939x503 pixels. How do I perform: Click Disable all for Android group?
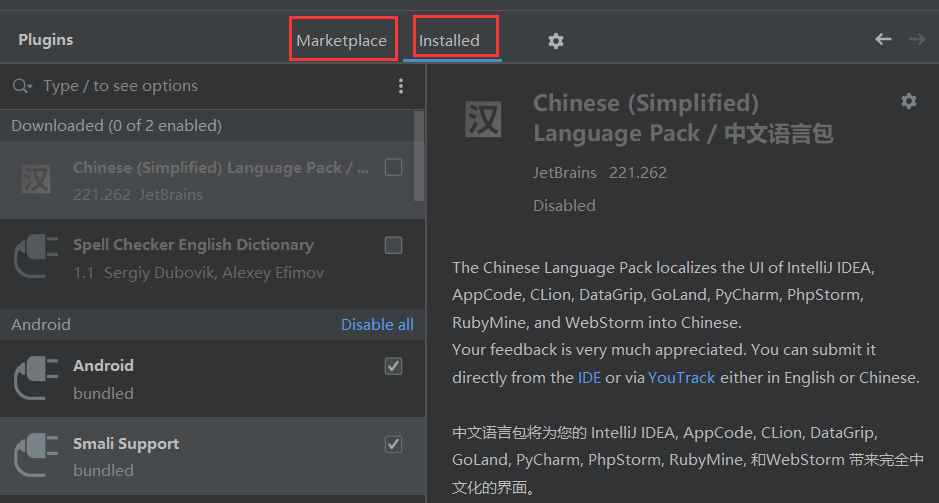pos(377,325)
